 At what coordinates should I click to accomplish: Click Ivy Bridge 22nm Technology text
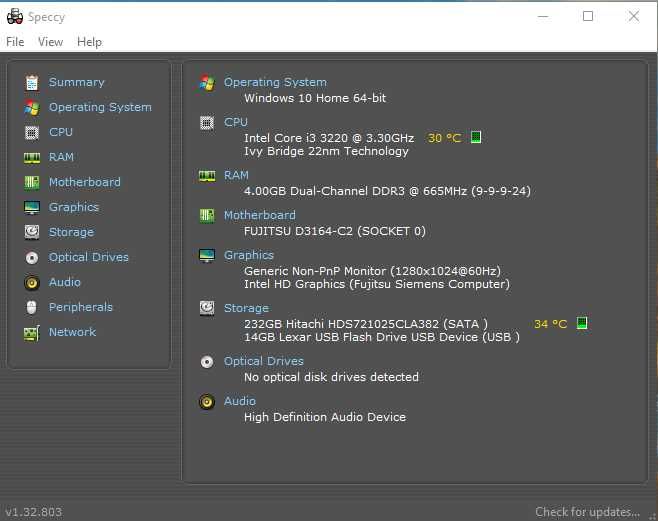tap(326, 151)
